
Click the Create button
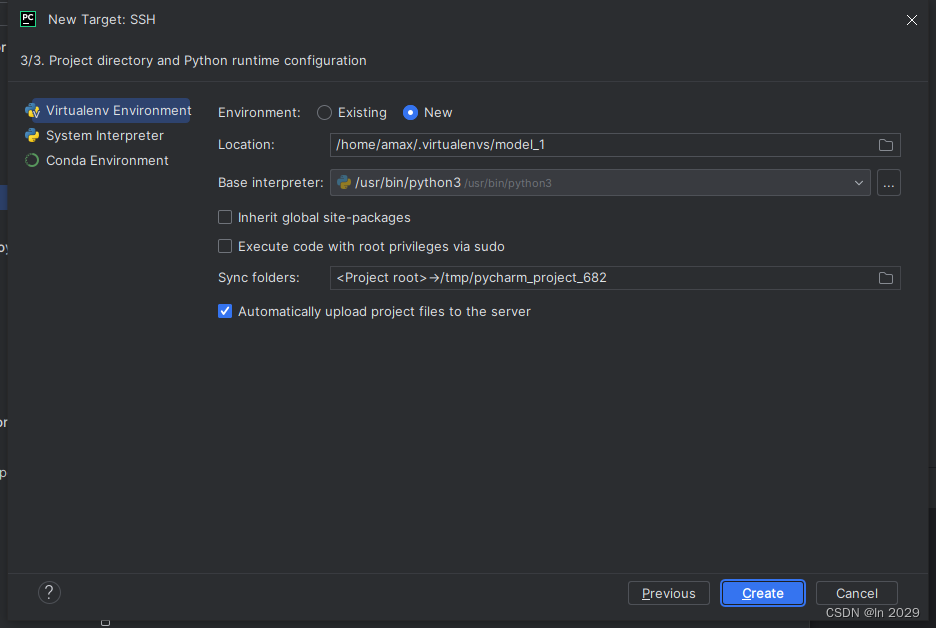pos(763,593)
